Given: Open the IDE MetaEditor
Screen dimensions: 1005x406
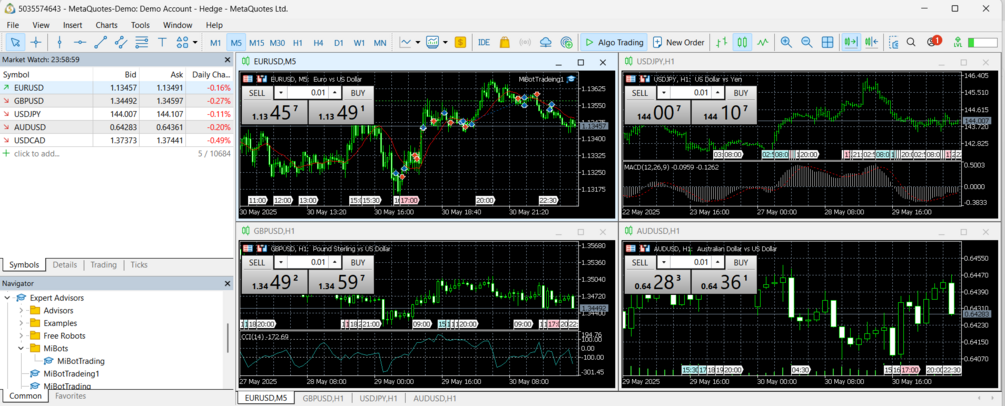Looking at the screenshot, I should click(484, 42).
